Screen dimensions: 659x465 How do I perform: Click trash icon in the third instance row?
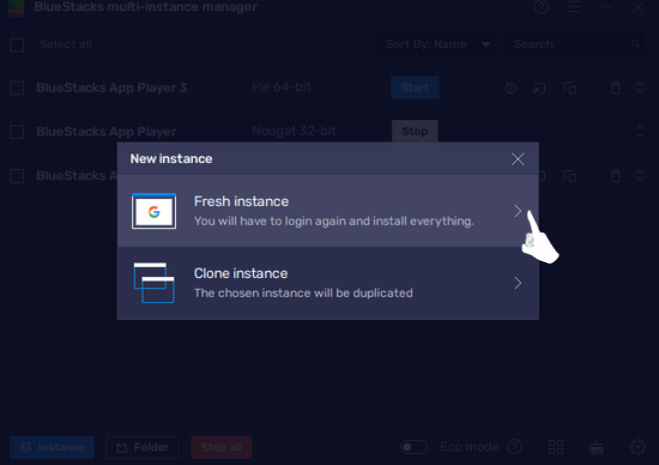616,176
